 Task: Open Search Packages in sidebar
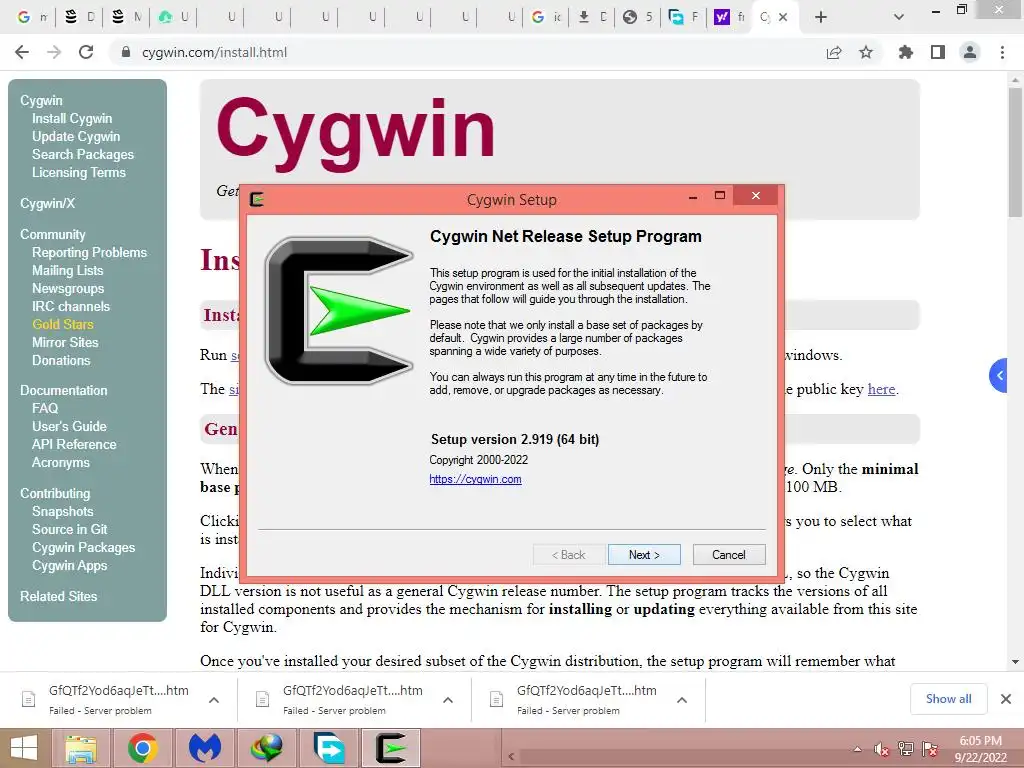pos(83,154)
